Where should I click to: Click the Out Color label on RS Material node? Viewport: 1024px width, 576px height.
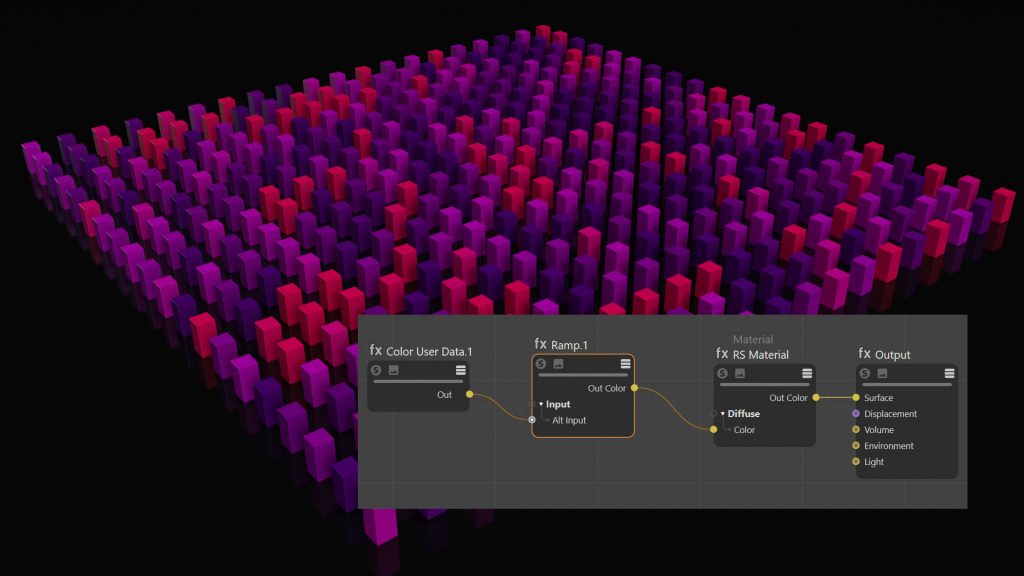[788, 398]
